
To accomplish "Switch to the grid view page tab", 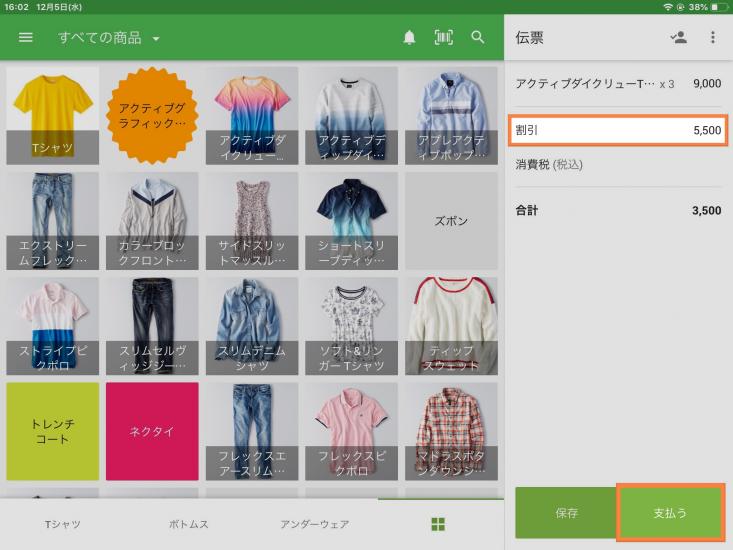I will tap(438, 524).
